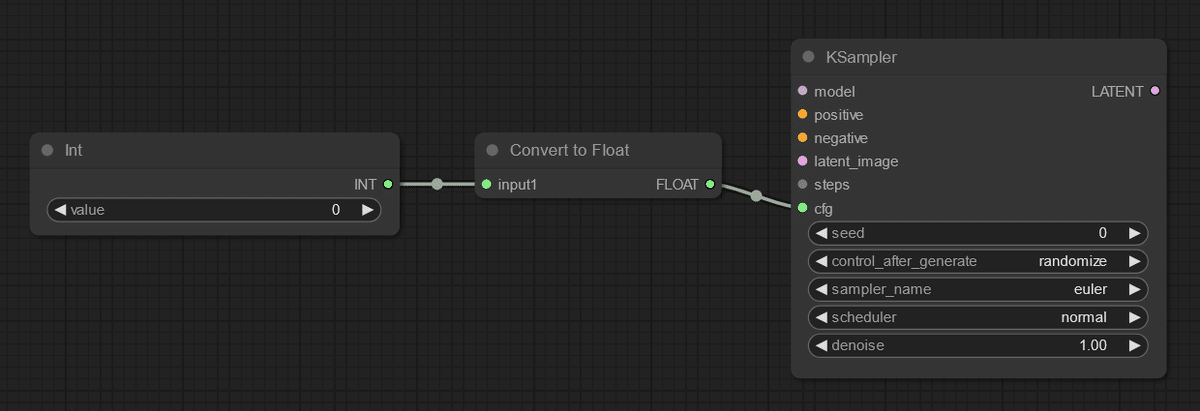Open the control_after_generate dropdown
Screen dimensions: 1200x411
(x=978, y=261)
